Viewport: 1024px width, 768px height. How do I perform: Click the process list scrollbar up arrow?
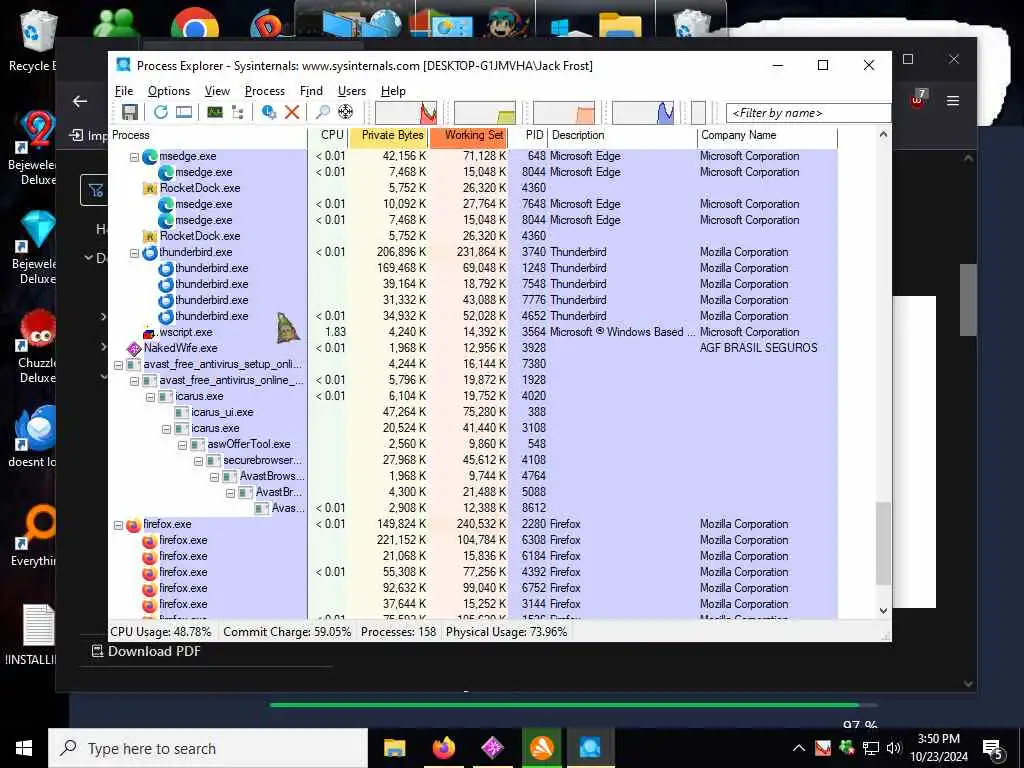[883, 135]
